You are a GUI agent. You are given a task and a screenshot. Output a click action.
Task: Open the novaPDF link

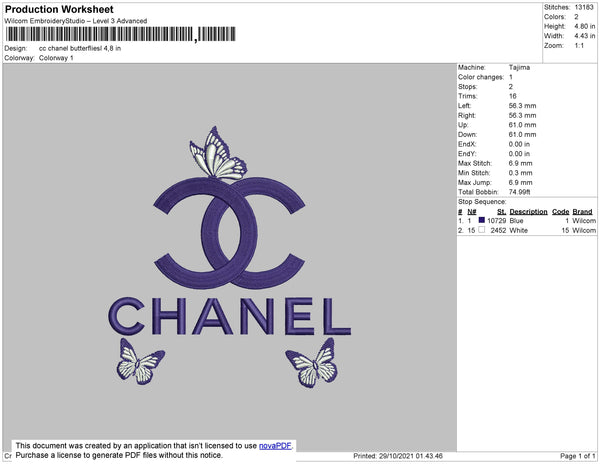(275, 446)
